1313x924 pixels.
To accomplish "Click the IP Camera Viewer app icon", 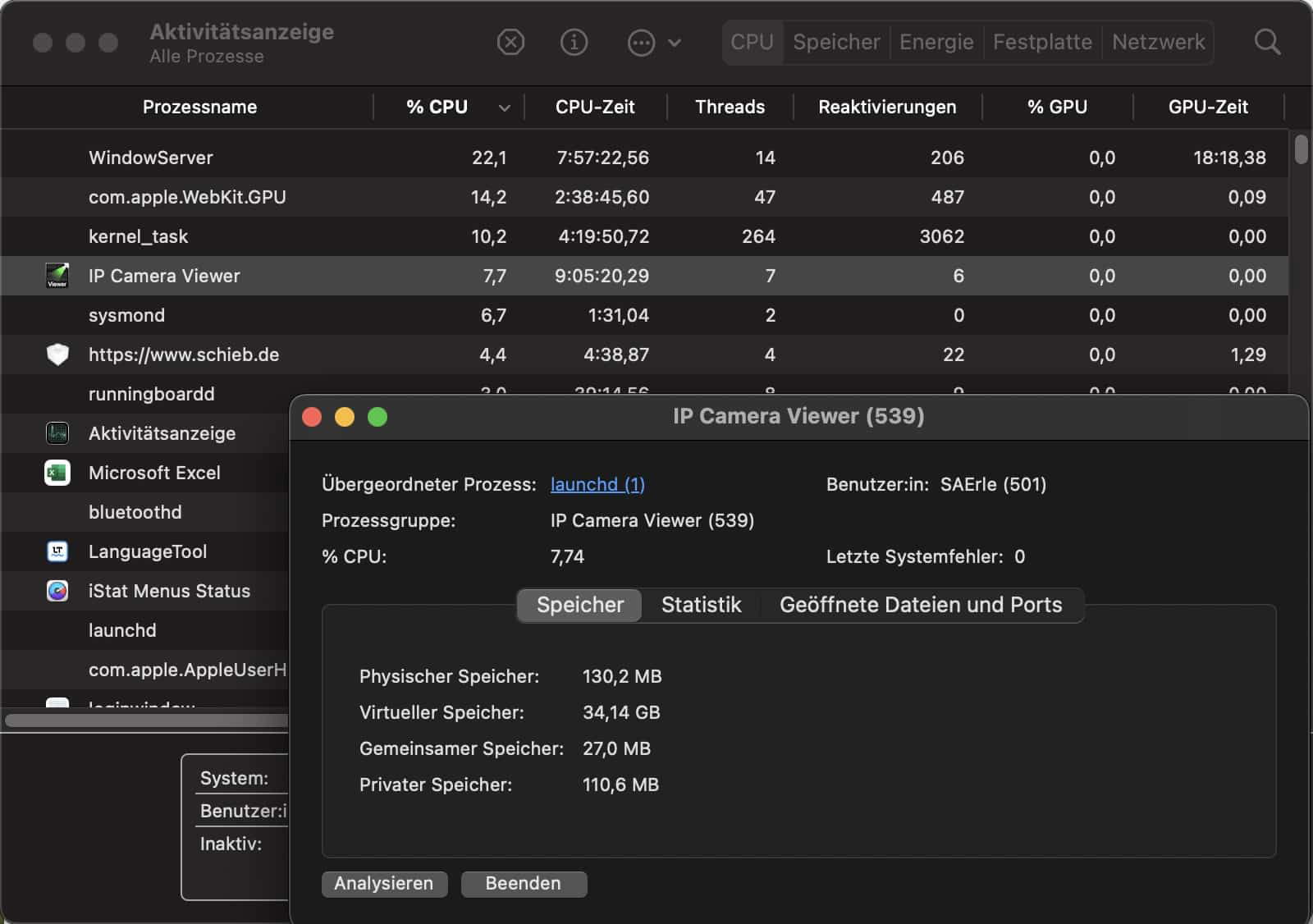I will [57, 276].
